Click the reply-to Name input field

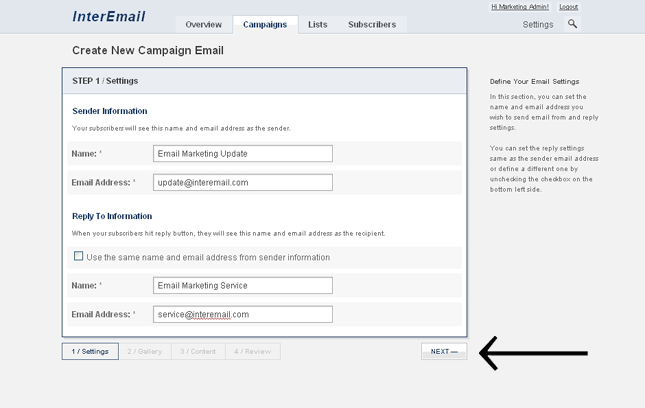tap(242, 286)
